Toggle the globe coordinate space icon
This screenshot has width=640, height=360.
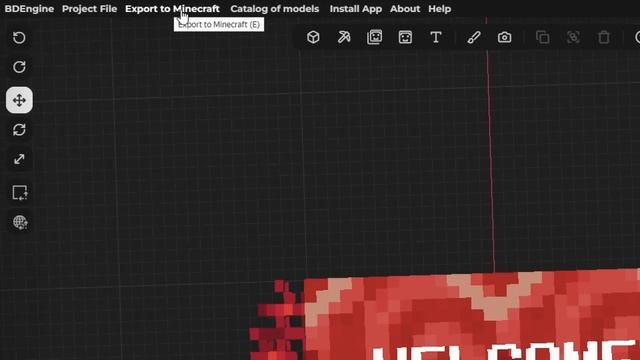(20, 222)
